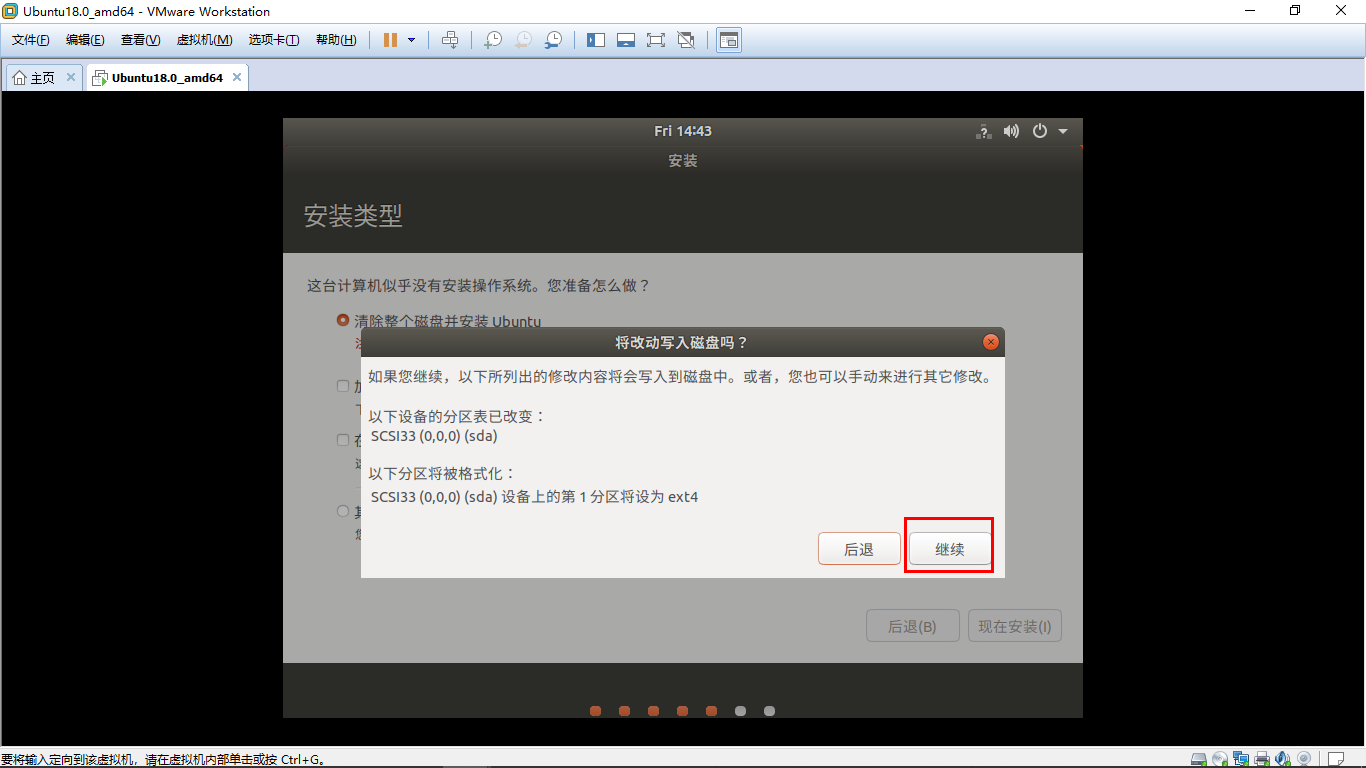Open the 文件(F) menu
Image resolution: width=1366 pixels, height=768 pixels.
point(30,40)
